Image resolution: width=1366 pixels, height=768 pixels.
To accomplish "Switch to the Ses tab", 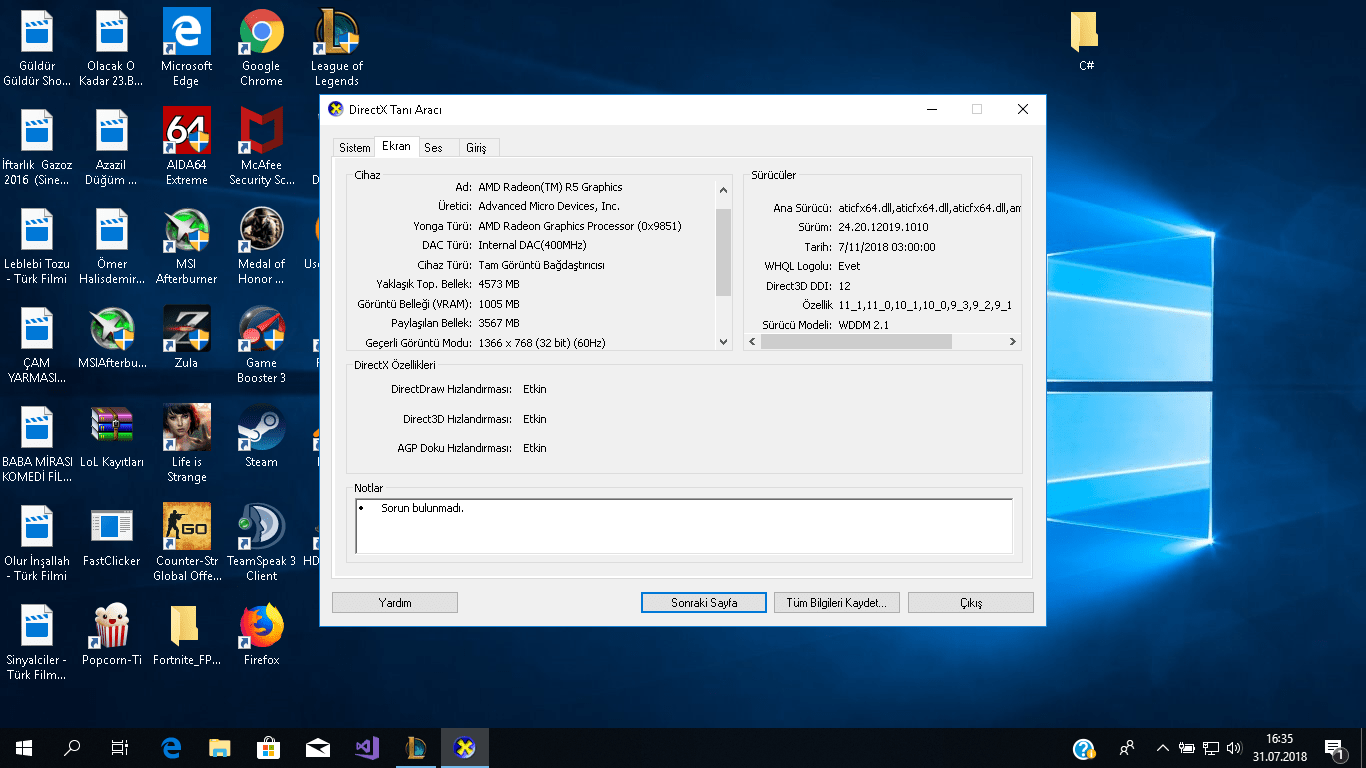I will point(433,148).
